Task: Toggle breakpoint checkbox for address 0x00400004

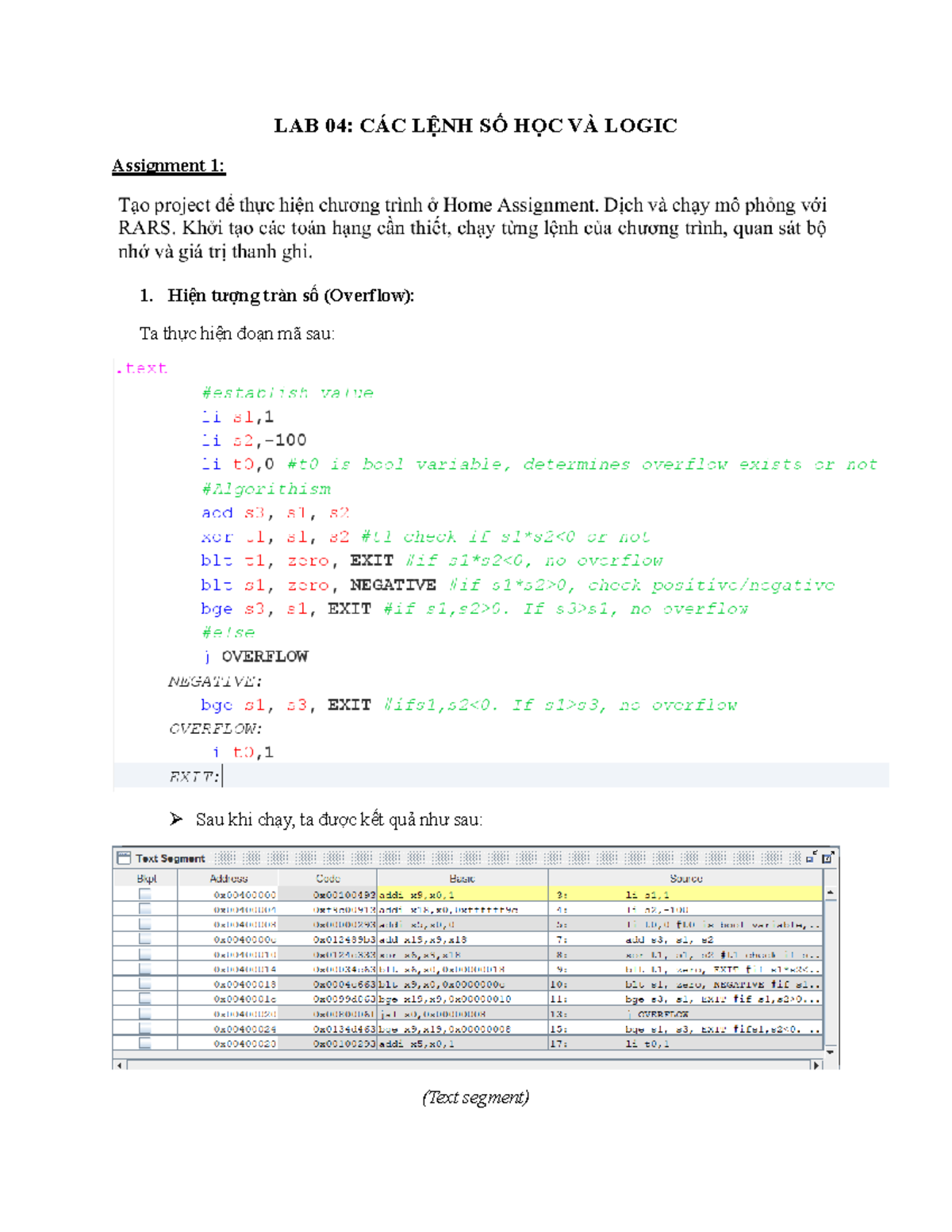Action: pyautogui.click(x=144, y=909)
